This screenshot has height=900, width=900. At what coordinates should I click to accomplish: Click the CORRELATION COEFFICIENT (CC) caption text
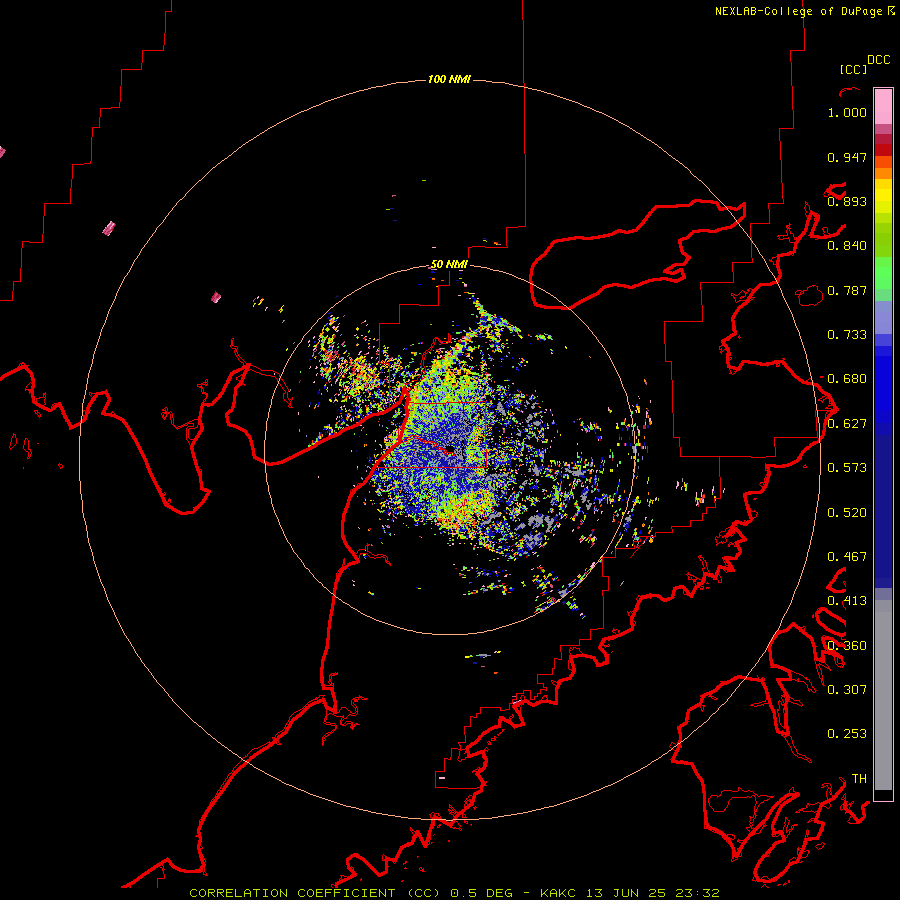point(315,893)
